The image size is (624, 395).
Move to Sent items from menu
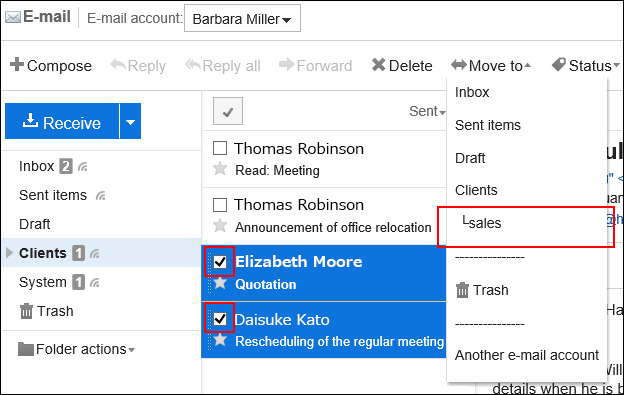pos(488,125)
